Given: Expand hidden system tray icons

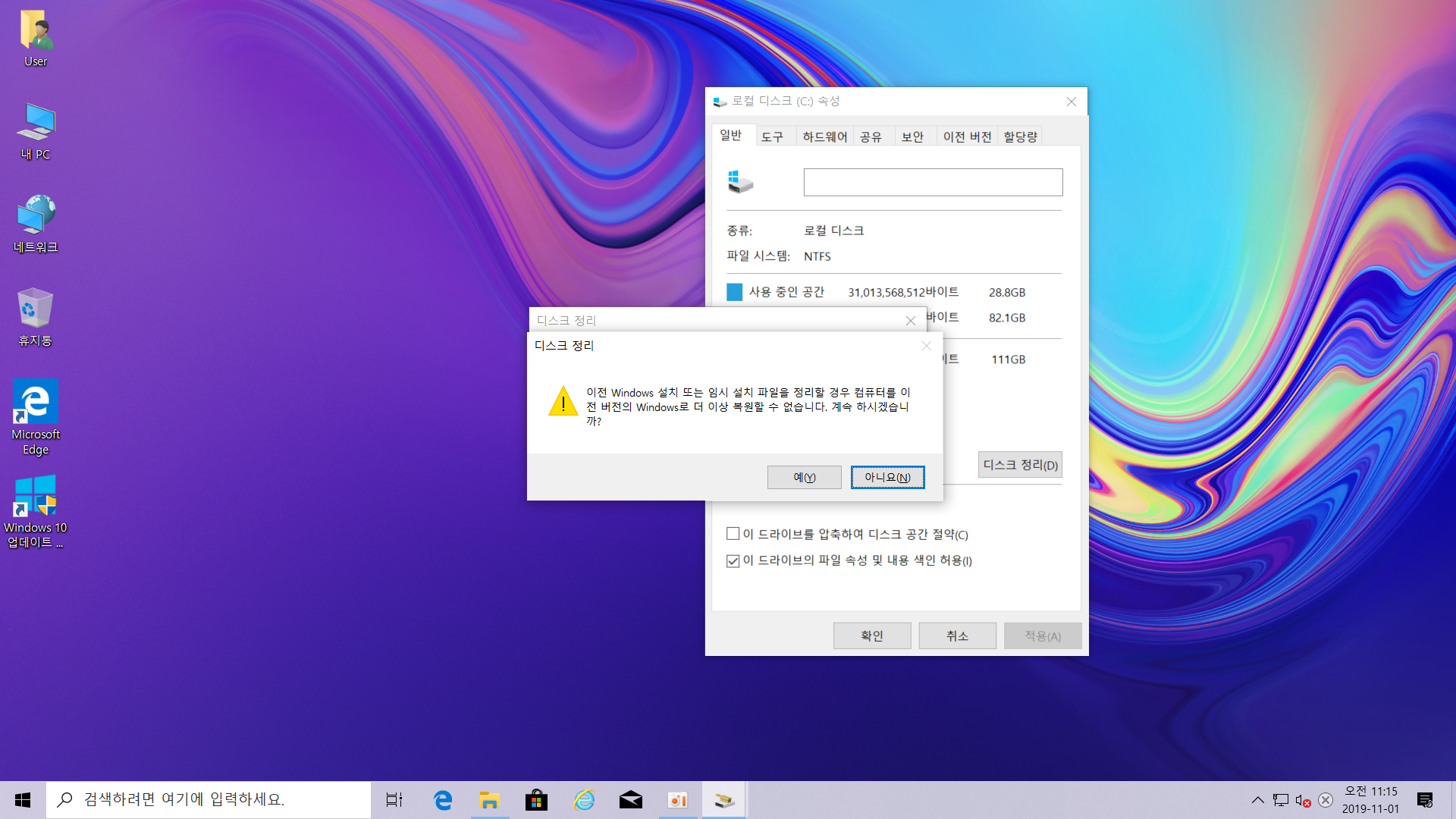Looking at the screenshot, I should pyautogui.click(x=1257, y=800).
